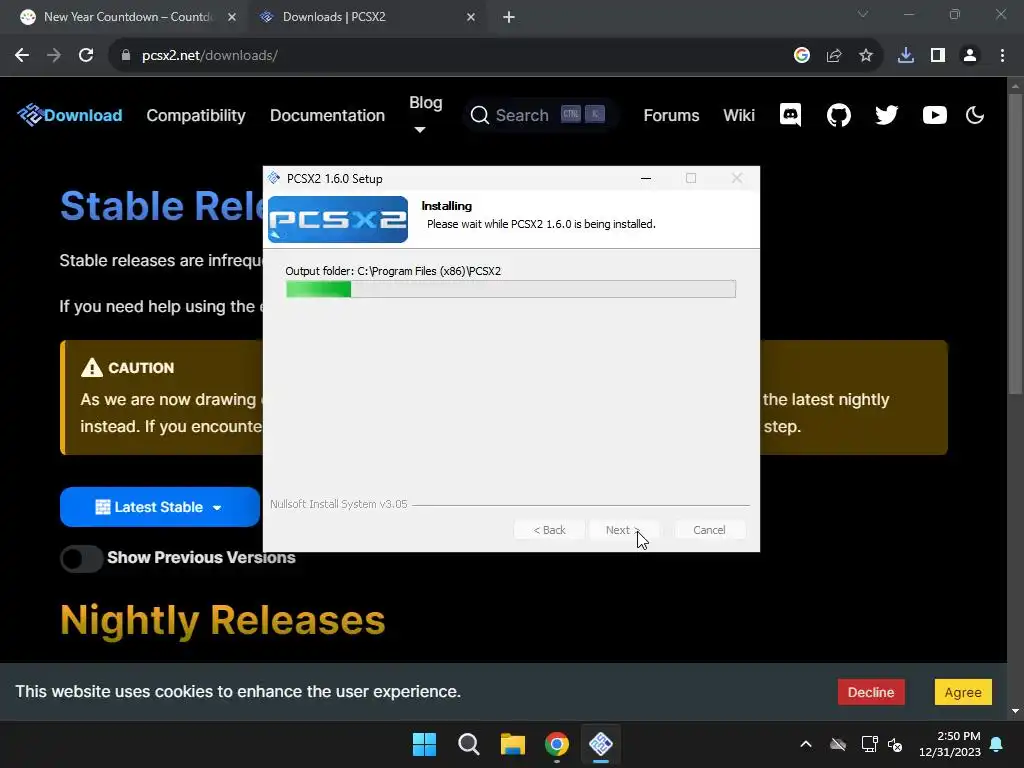This screenshot has height=768, width=1024.
Task: Open the PCSX2 Twitter icon
Action: 886,116
